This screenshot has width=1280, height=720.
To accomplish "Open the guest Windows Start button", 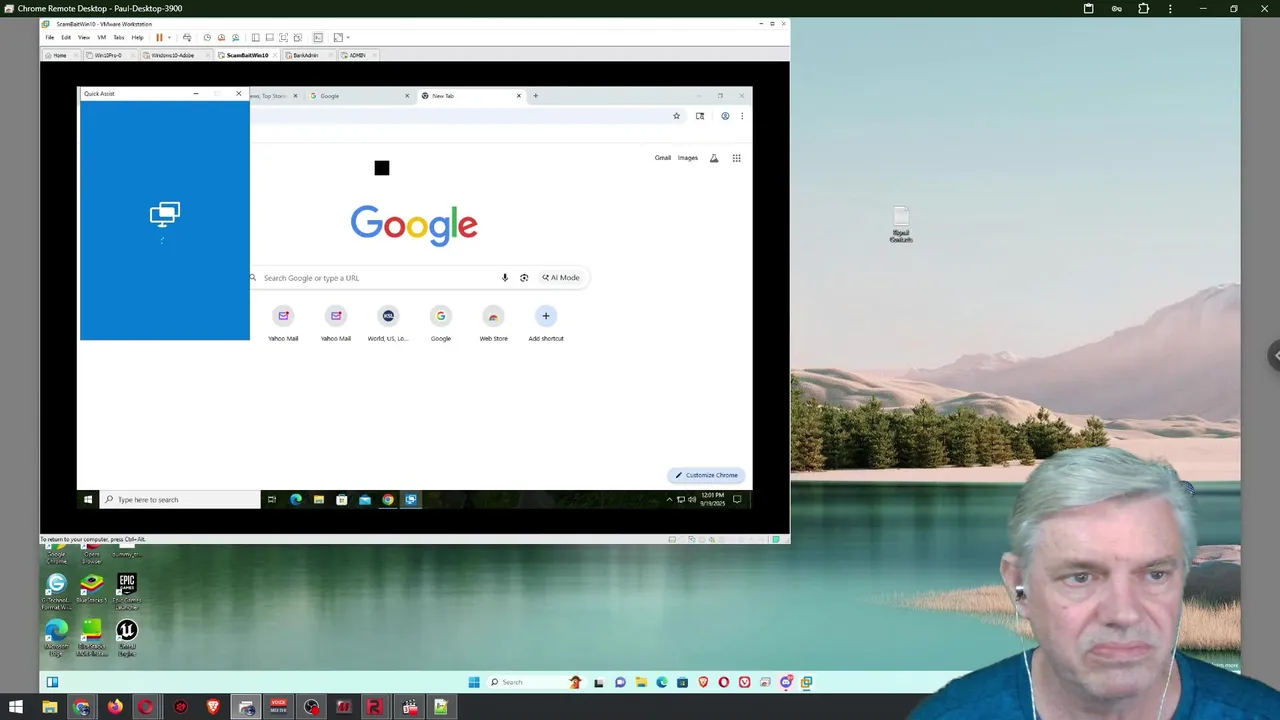I will (88, 500).
